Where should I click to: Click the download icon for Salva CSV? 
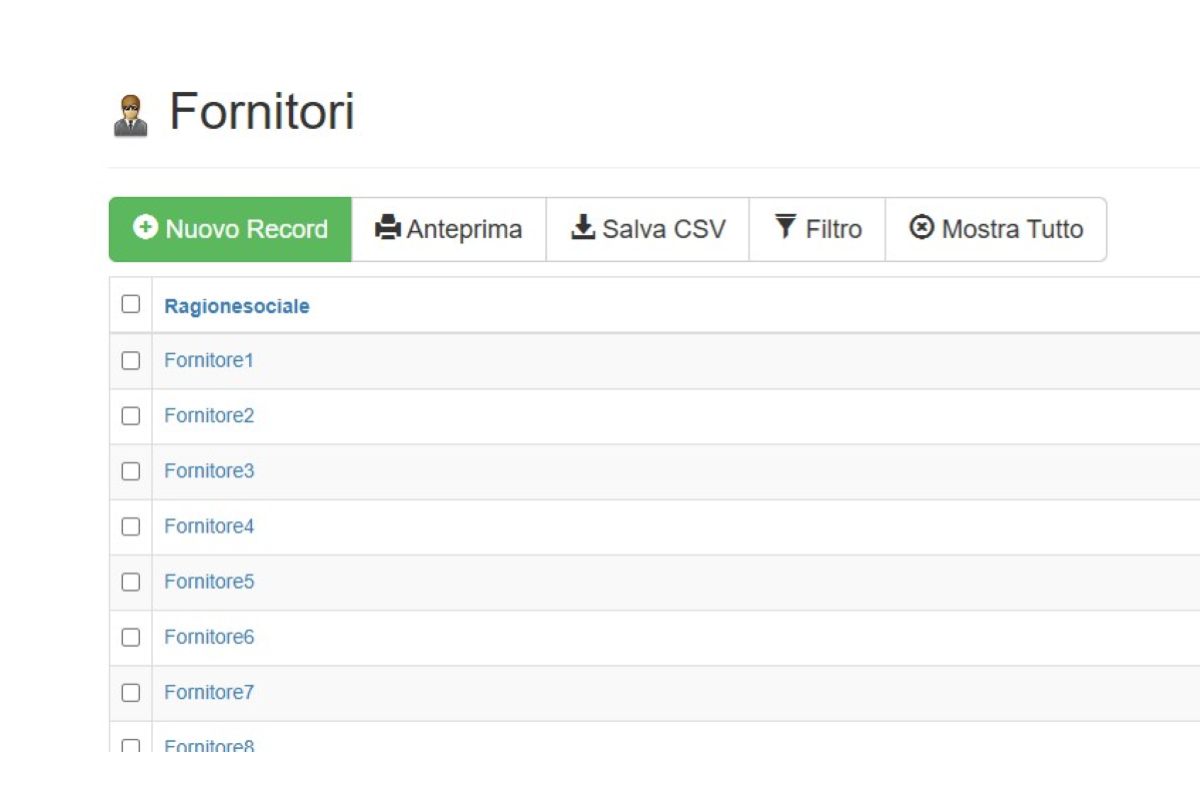583,228
